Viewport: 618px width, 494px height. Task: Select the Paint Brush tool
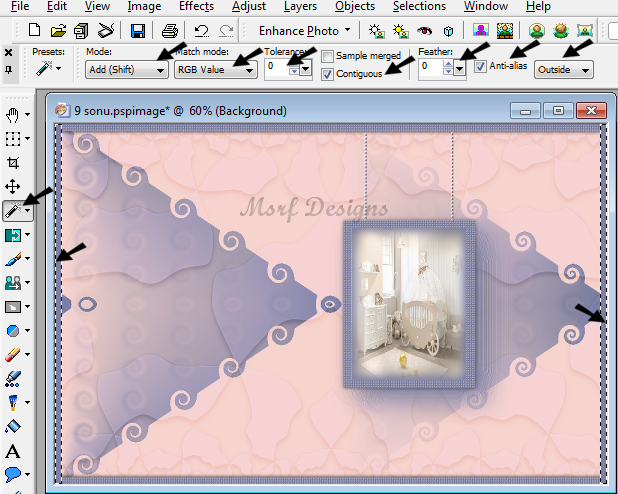[x=12, y=259]
